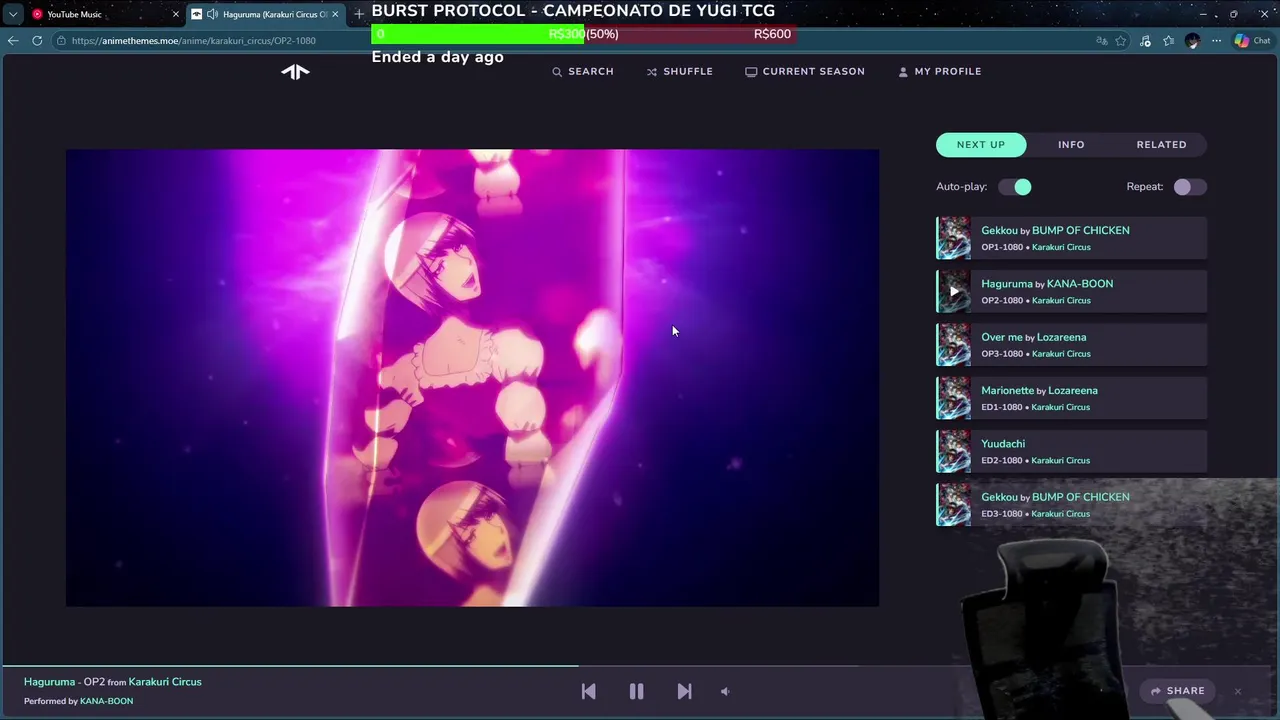Click the shuffle arrows icon in nav
The height and width of the screenshot is (720, 1280).
(652, 72)
